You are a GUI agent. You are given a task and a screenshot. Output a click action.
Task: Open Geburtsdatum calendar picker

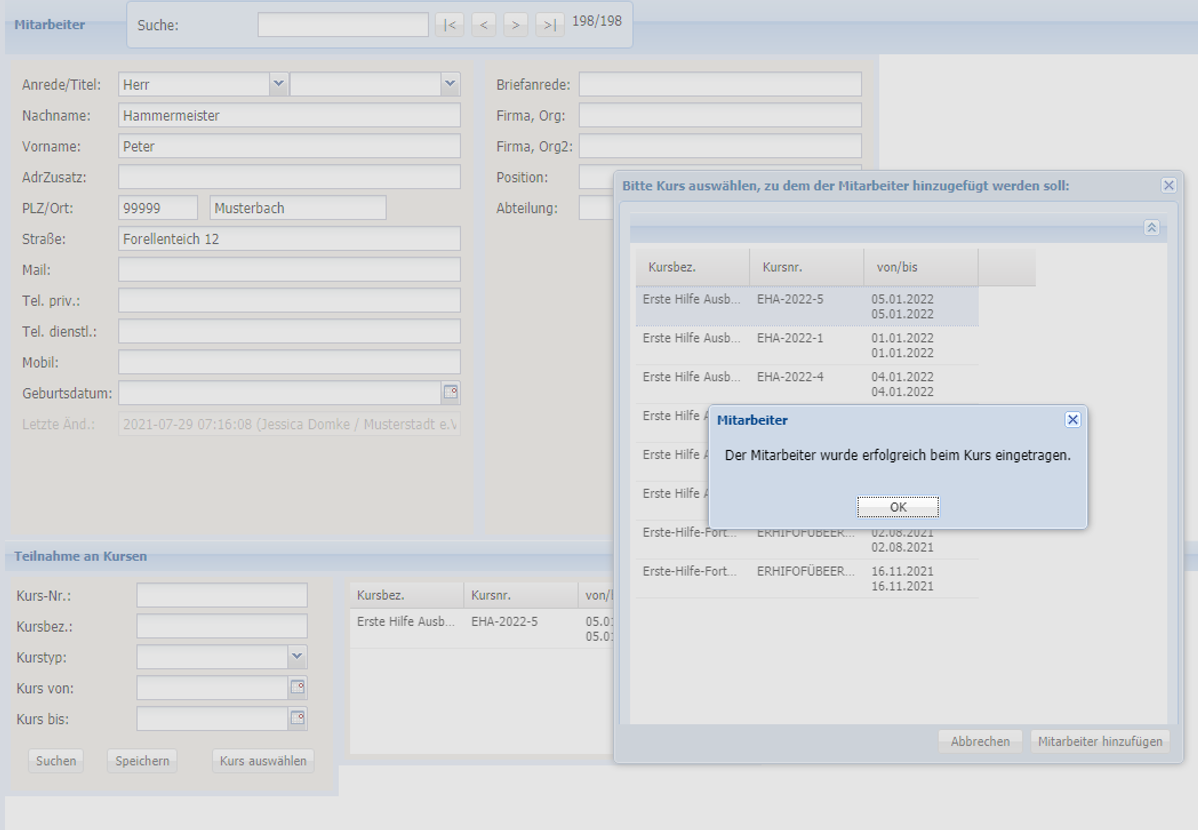click(450, 393)
